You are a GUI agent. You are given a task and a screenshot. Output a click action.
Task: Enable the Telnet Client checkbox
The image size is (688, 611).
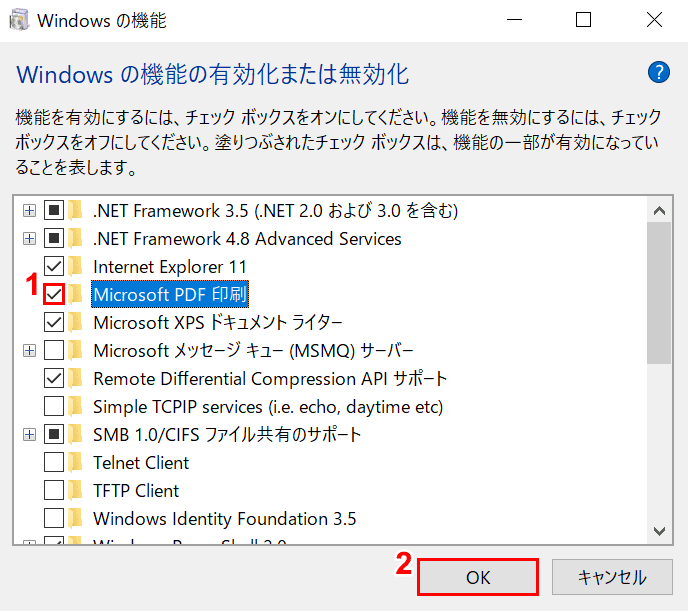pyautogui.click(x=54, y=462)
